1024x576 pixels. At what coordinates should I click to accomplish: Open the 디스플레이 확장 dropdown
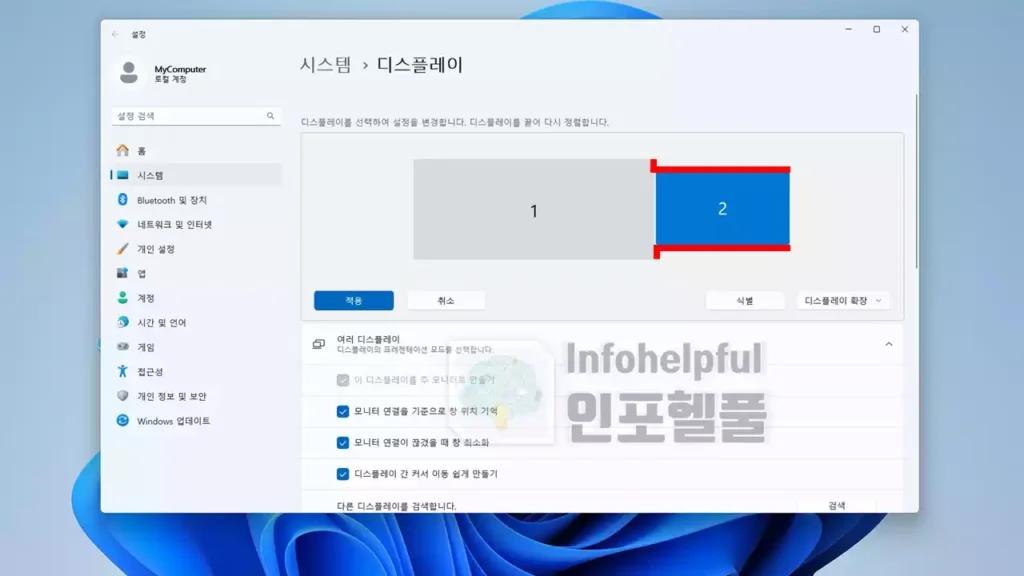pyautogui.click(x=842, y=300)
